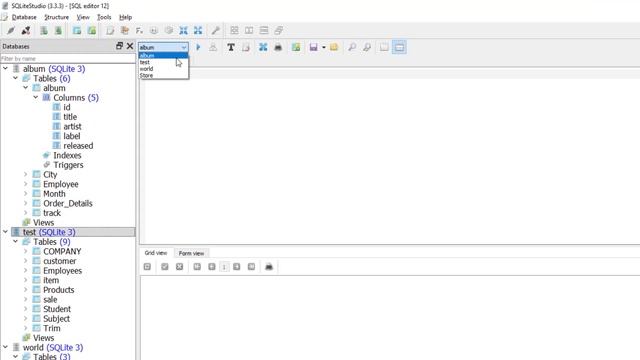640x360 pixels.
Task: Click the Save SQL to file floppy icon
Action: (x=313, y=47)
